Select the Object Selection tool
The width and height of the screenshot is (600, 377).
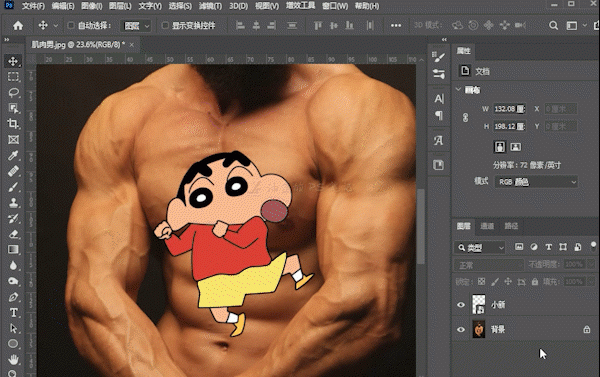(13, 108)
